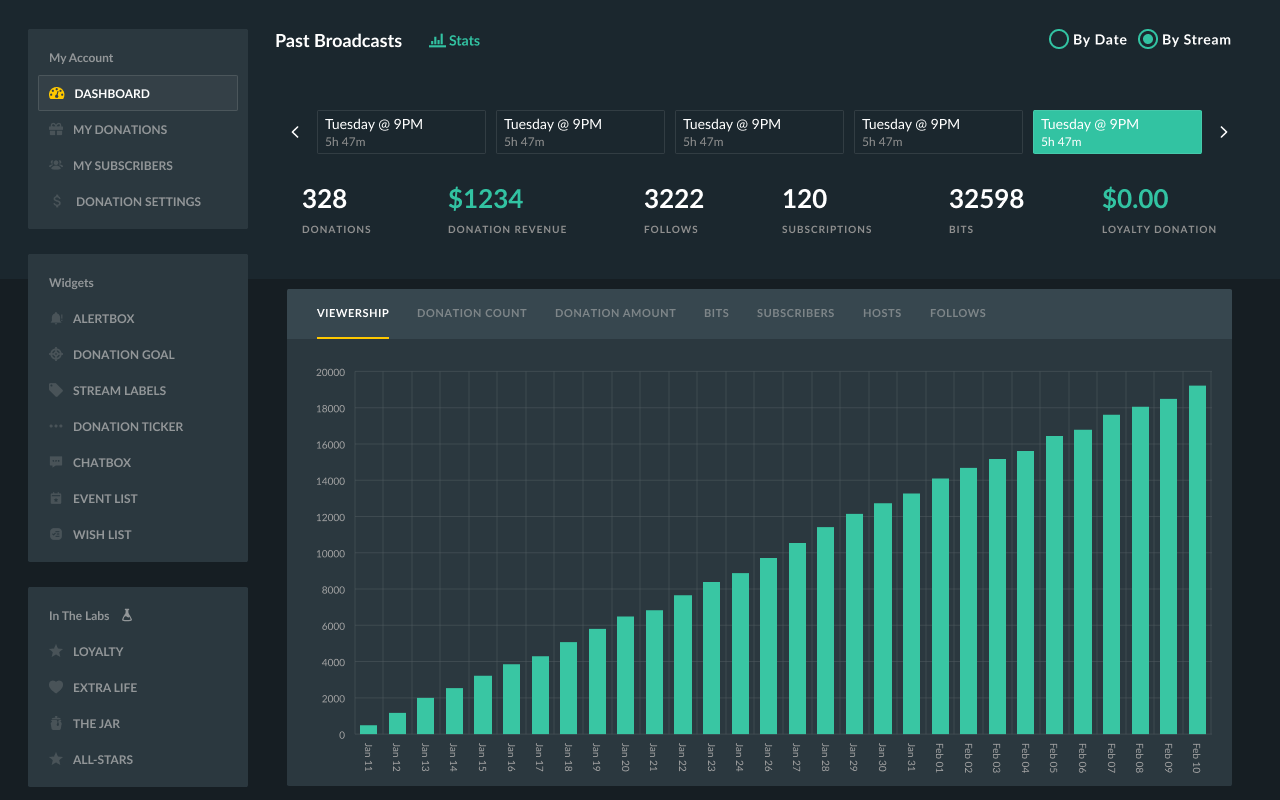Click the Extra Life heart icon
This screenshot has width=1280, height=800.
[x=56, y=687]
